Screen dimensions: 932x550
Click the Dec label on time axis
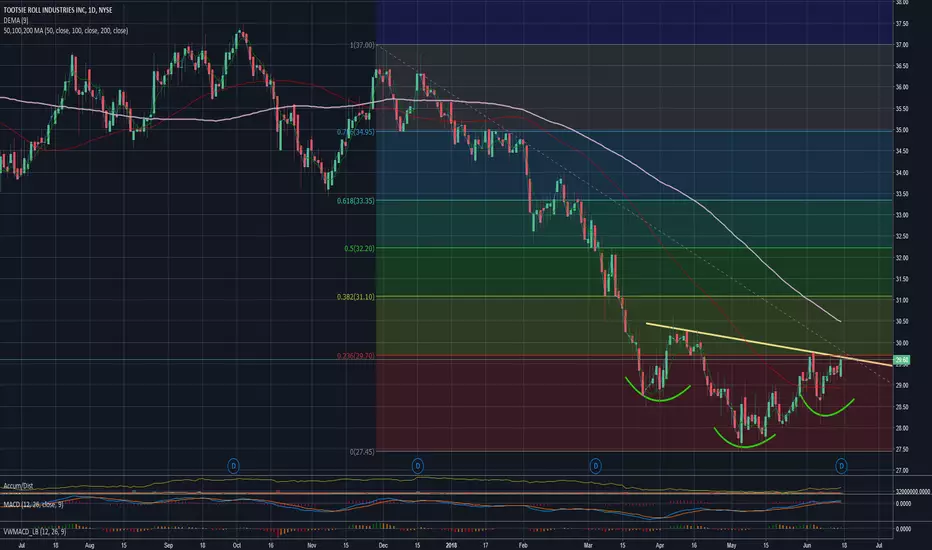pyautogui.click(x=383, y=545)
